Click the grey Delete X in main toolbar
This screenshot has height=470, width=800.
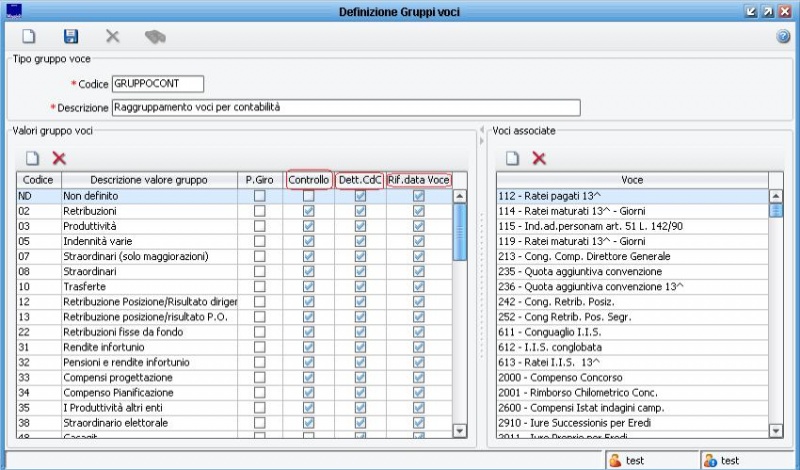click(112, 36)
